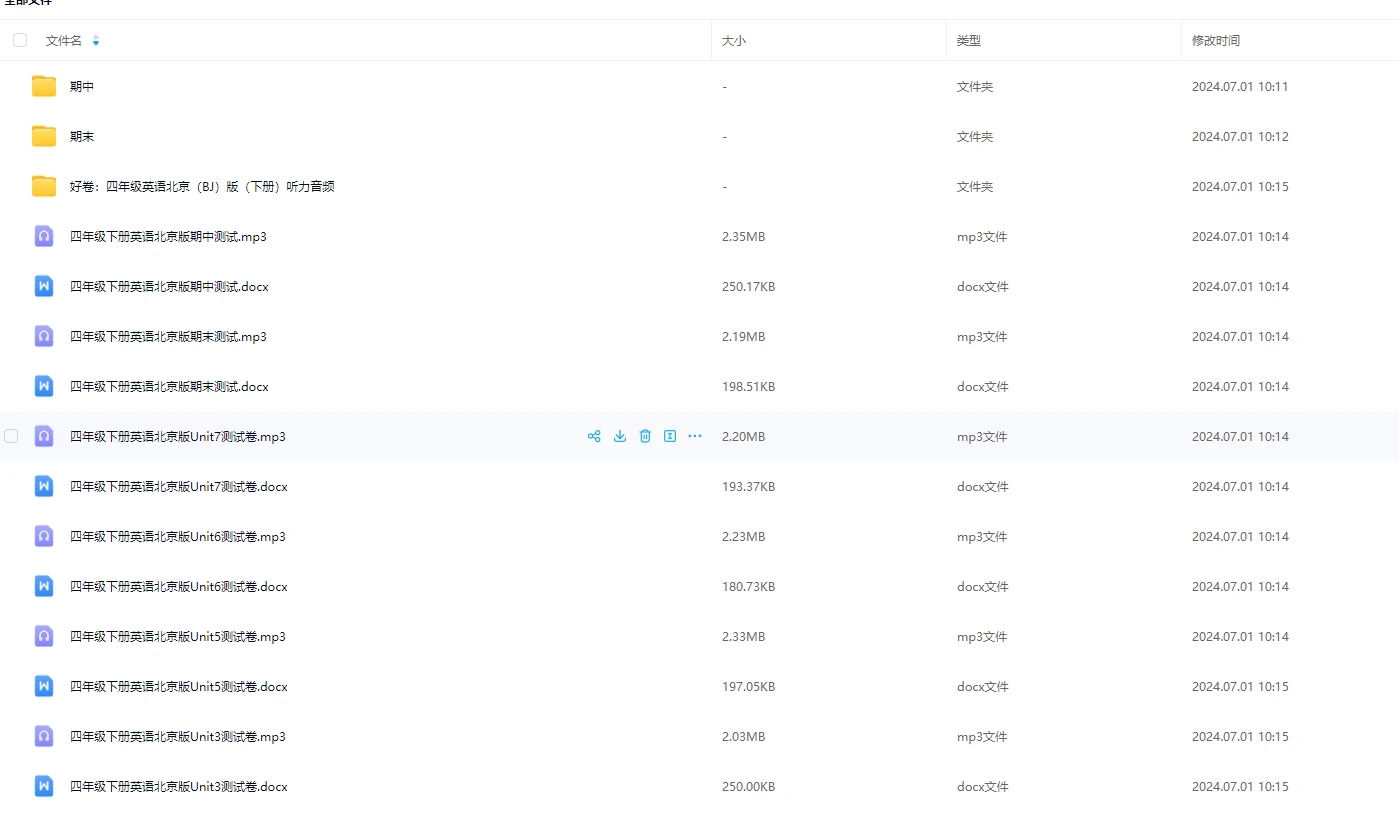Click the 2.23MB size value
The height and width of the screenshot is (817, 1399).
743,537
